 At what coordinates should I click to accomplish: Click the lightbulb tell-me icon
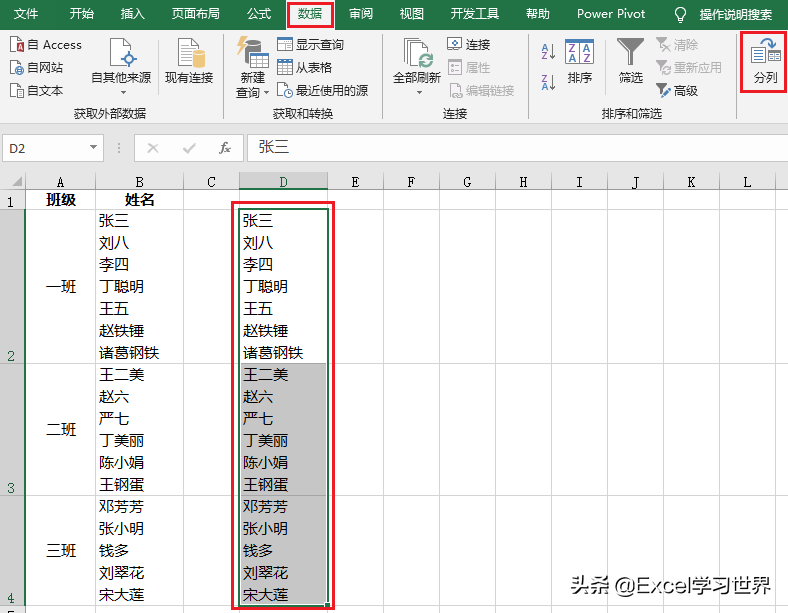[680, 14]
